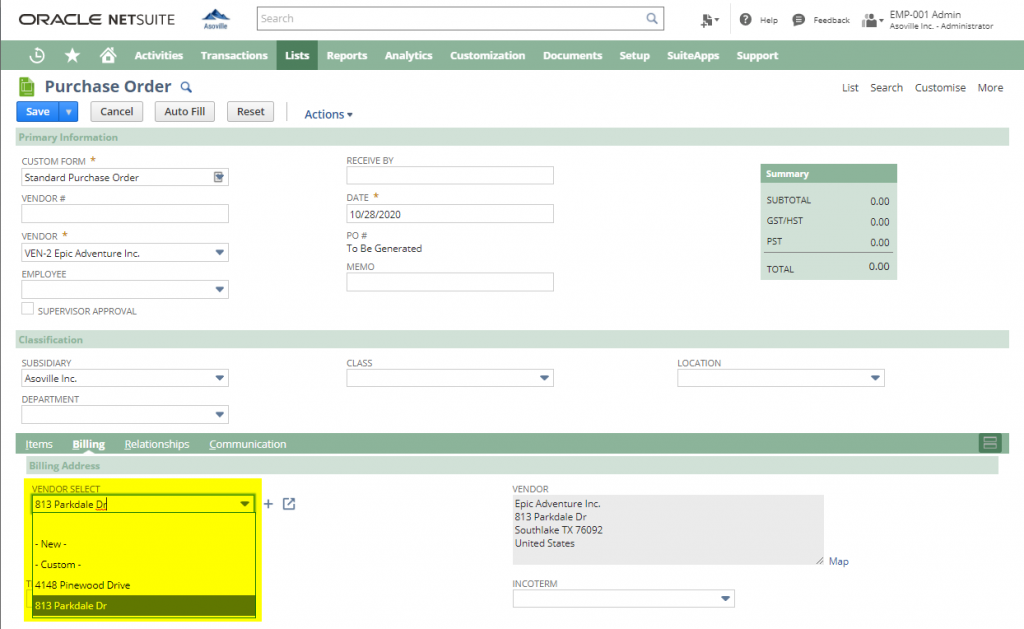The height and width of the screenshot is (629, 1024).
Task: Click the Memo input field
Action: 450,282
